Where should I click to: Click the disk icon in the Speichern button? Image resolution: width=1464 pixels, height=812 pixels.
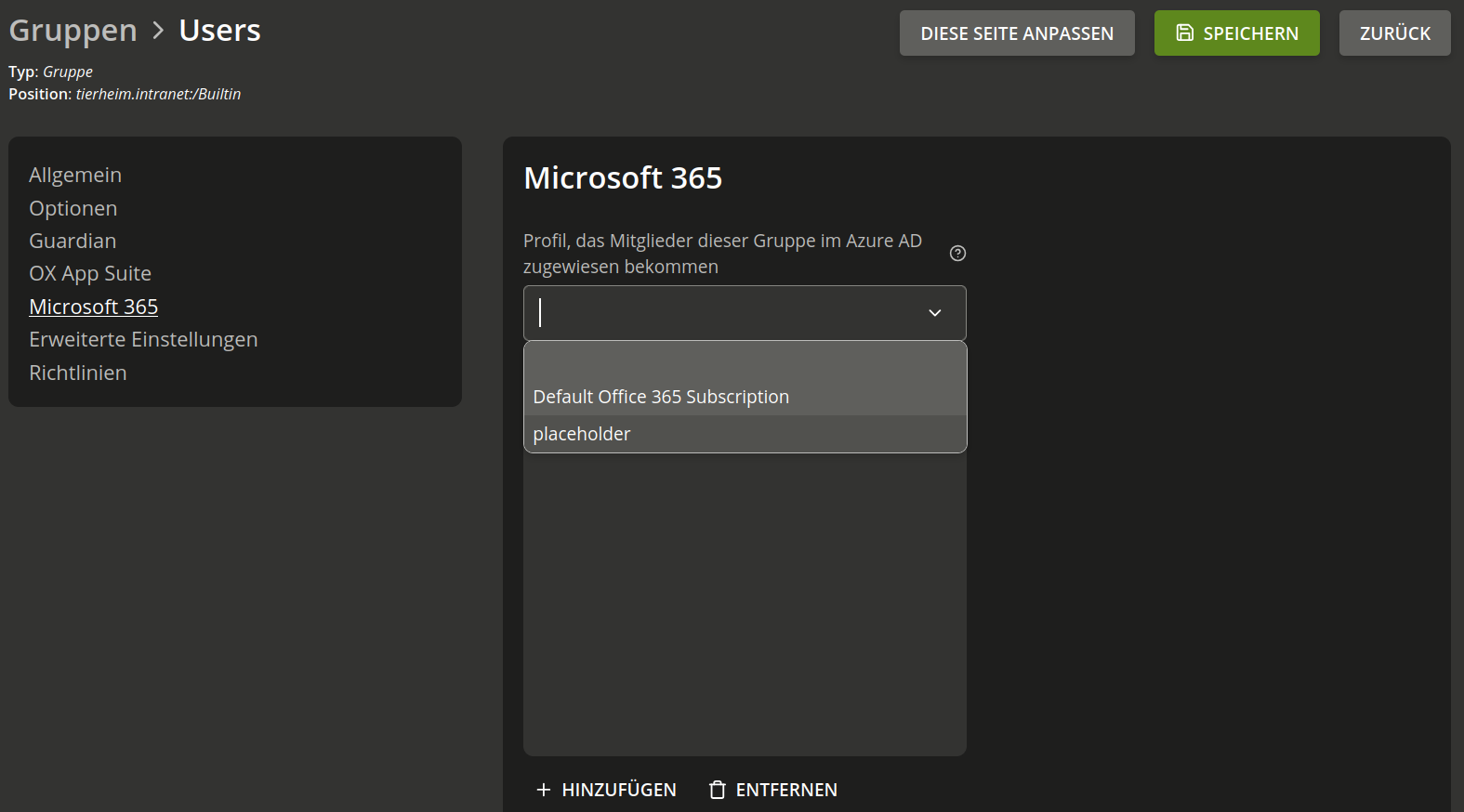coord(1184,33)
